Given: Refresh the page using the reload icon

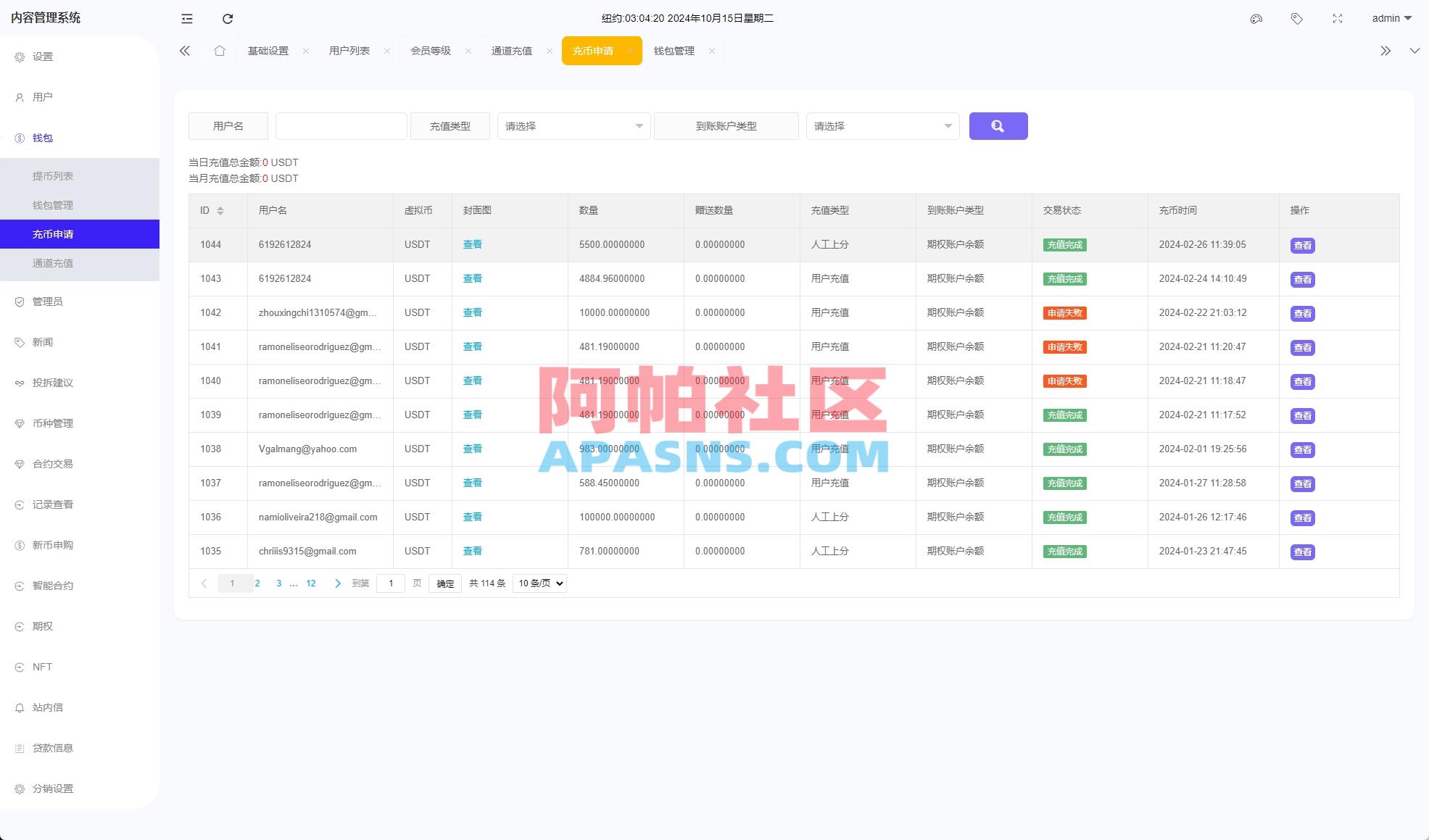Looking at the screenshot, I should [x=228, y=19].
